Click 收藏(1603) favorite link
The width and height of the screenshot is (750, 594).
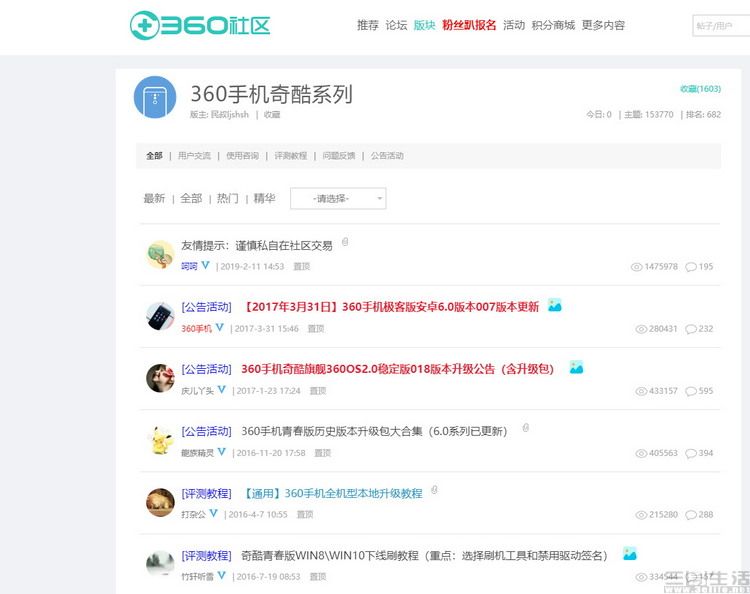click(x=700, y=89)
